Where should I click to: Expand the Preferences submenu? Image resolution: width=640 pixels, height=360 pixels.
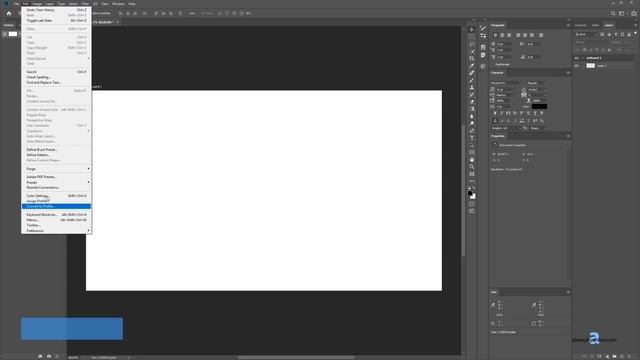56,231
